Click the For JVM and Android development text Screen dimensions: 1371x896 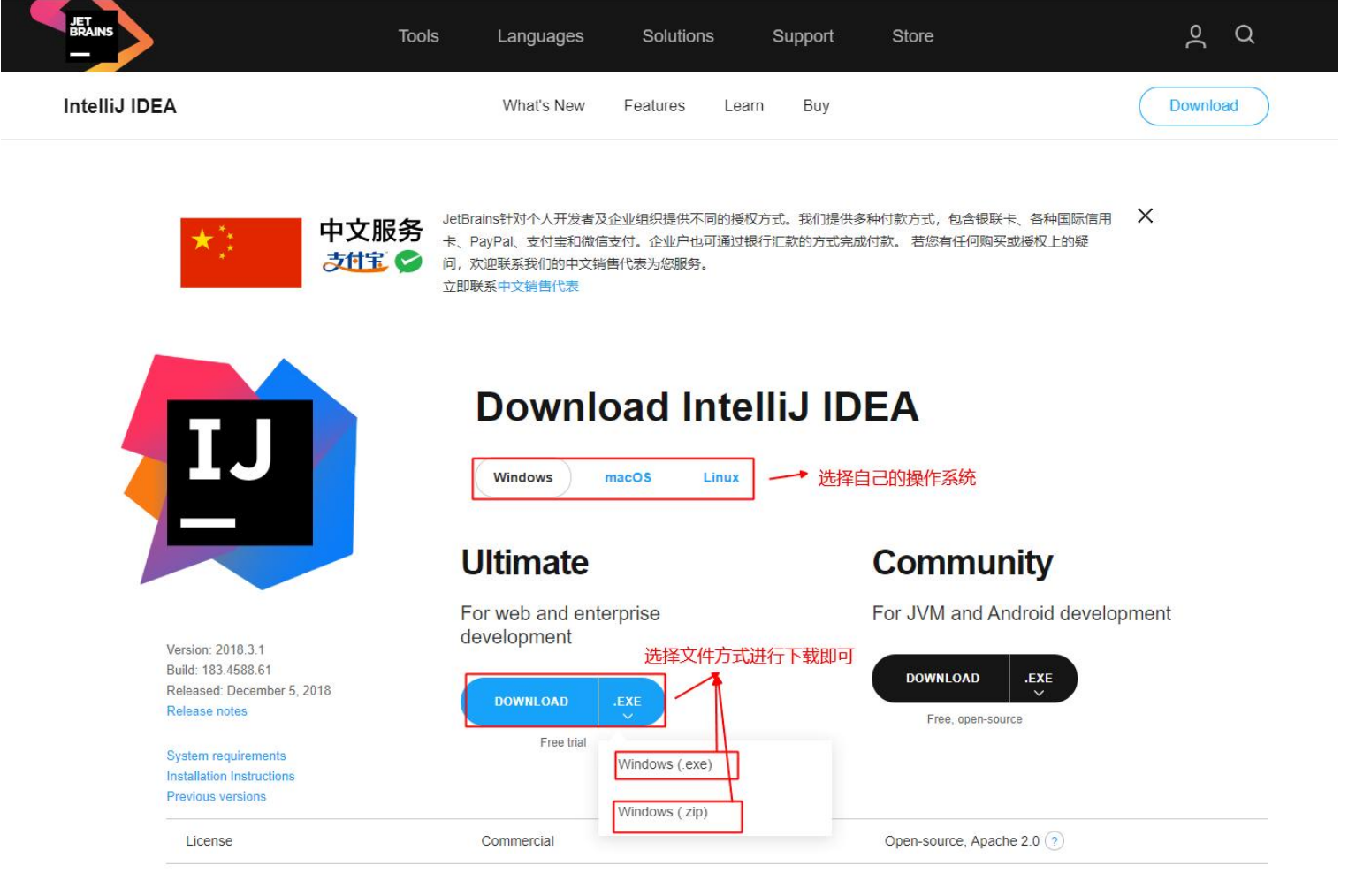tap(1021, 614)
